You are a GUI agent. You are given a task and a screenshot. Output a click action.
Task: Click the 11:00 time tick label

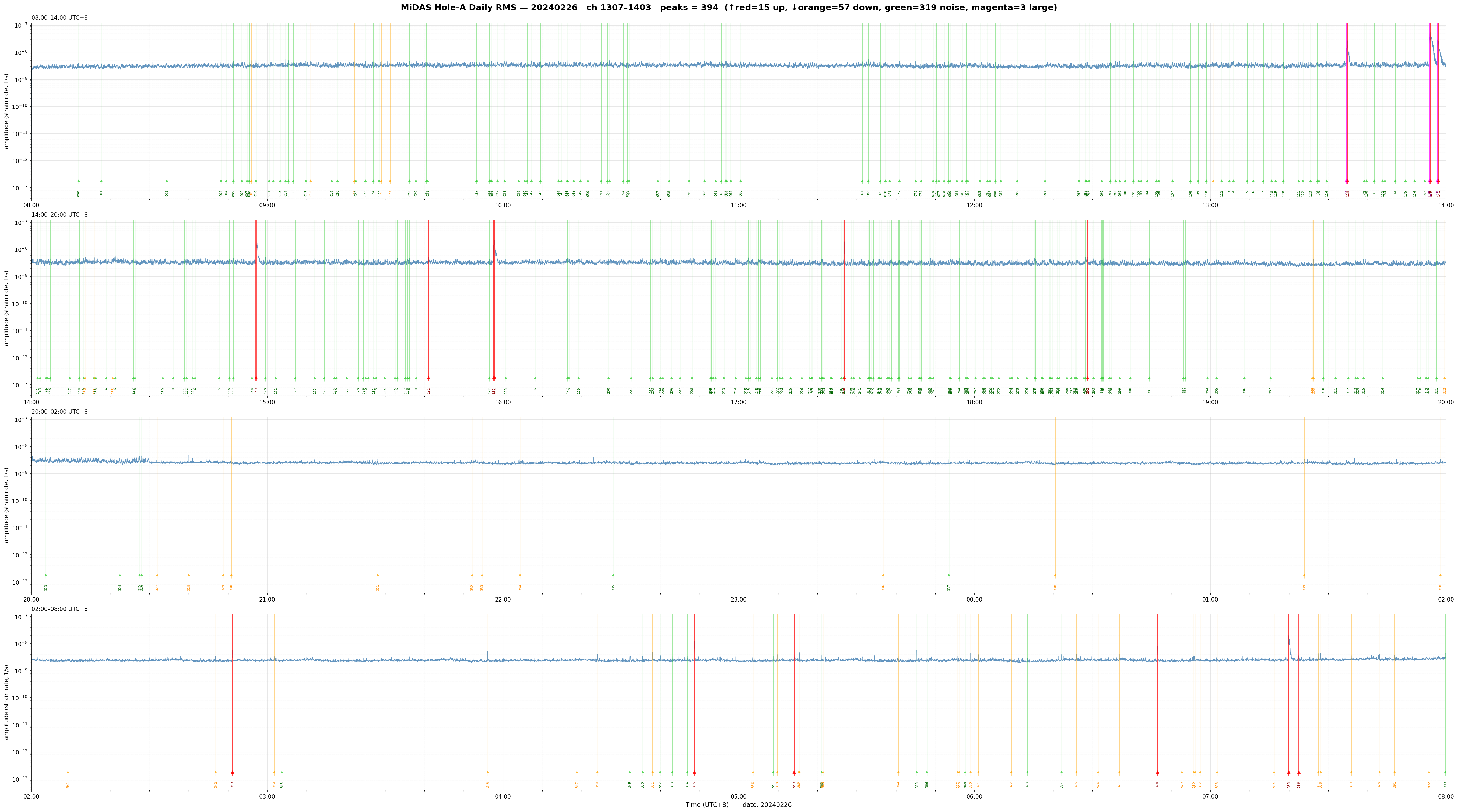click(x=739, y=205)
